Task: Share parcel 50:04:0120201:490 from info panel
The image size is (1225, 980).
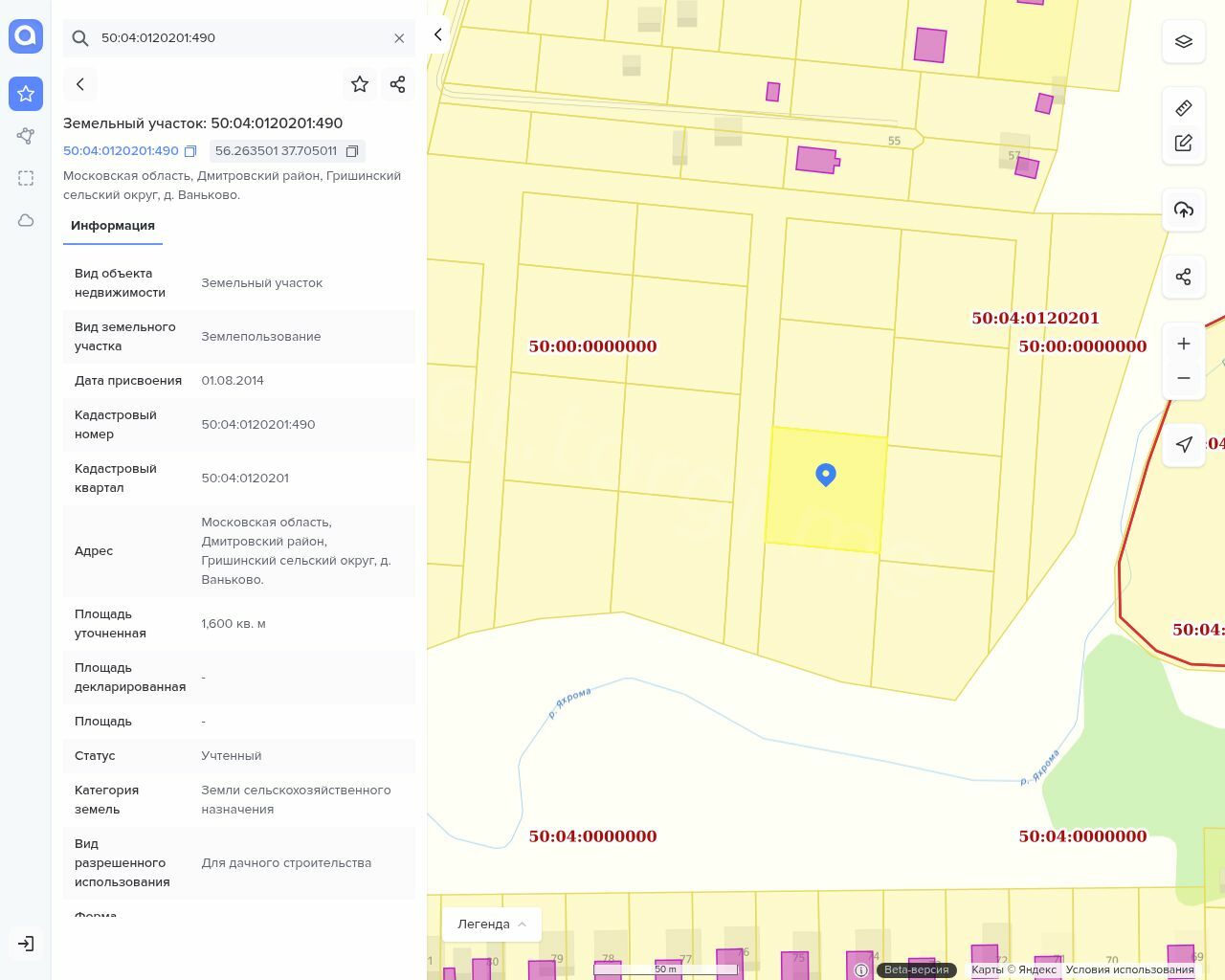Action: pyautogui.click(x=398, y=84)
